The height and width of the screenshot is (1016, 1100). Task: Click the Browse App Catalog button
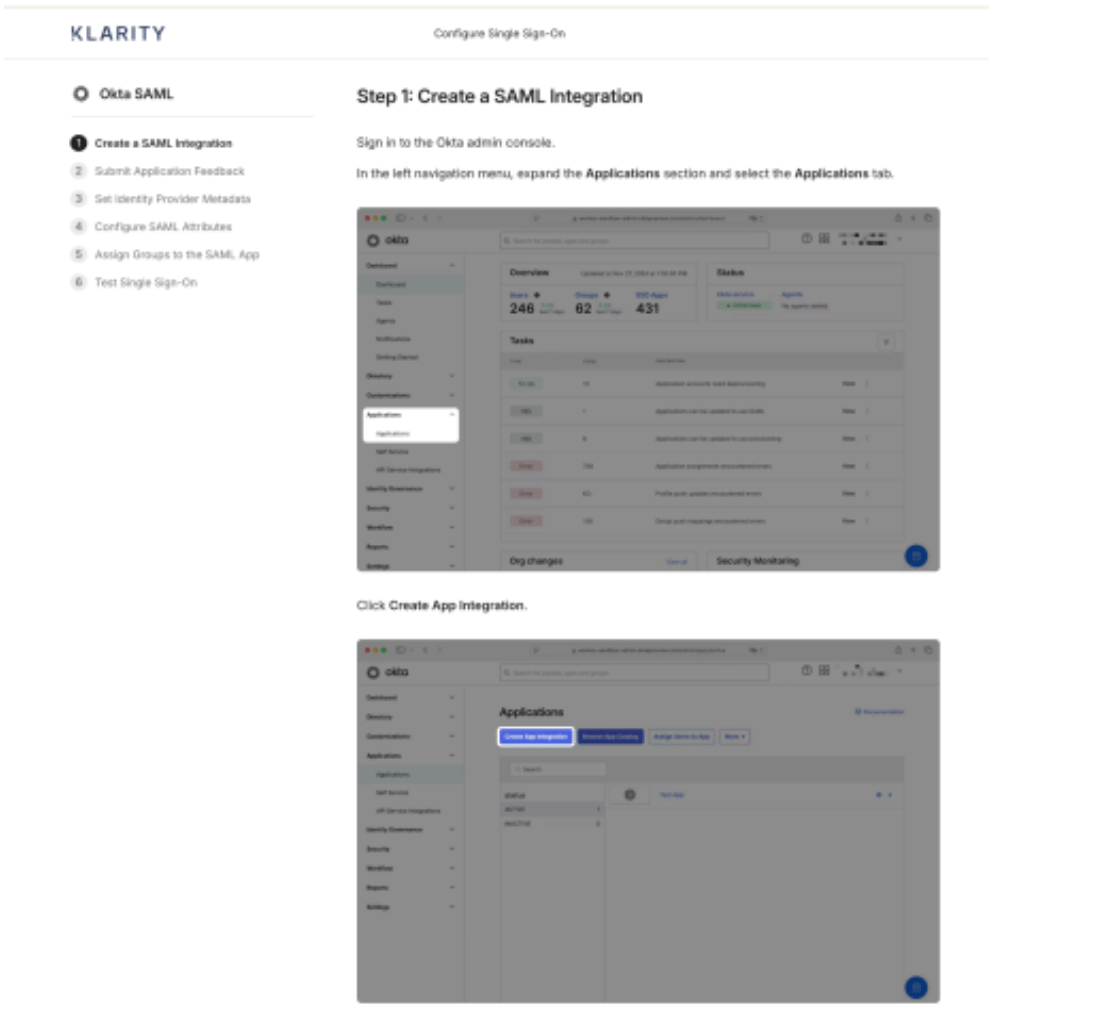(x=610, y=737)
